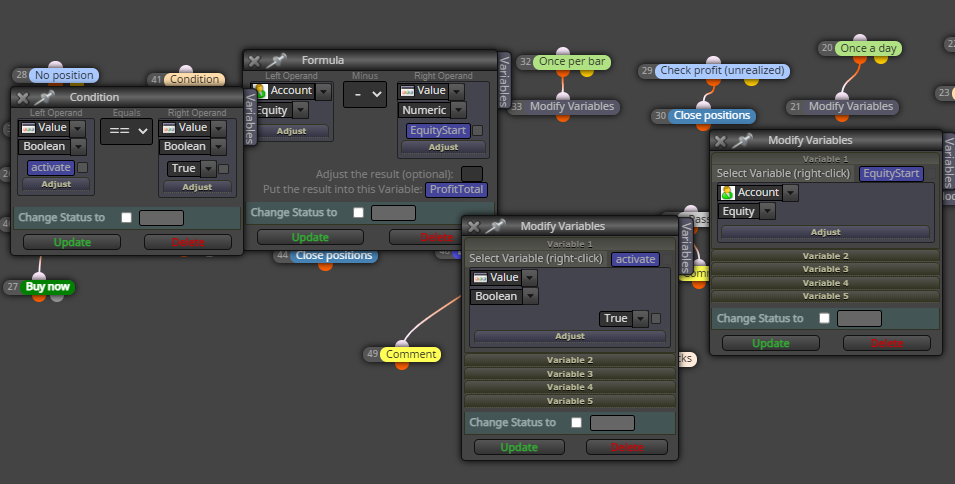This screenshot has width=955, height=484.
Task: Expand Variable 3 in EquityStart Modify Variables
Action: click(x=825, y=270)
